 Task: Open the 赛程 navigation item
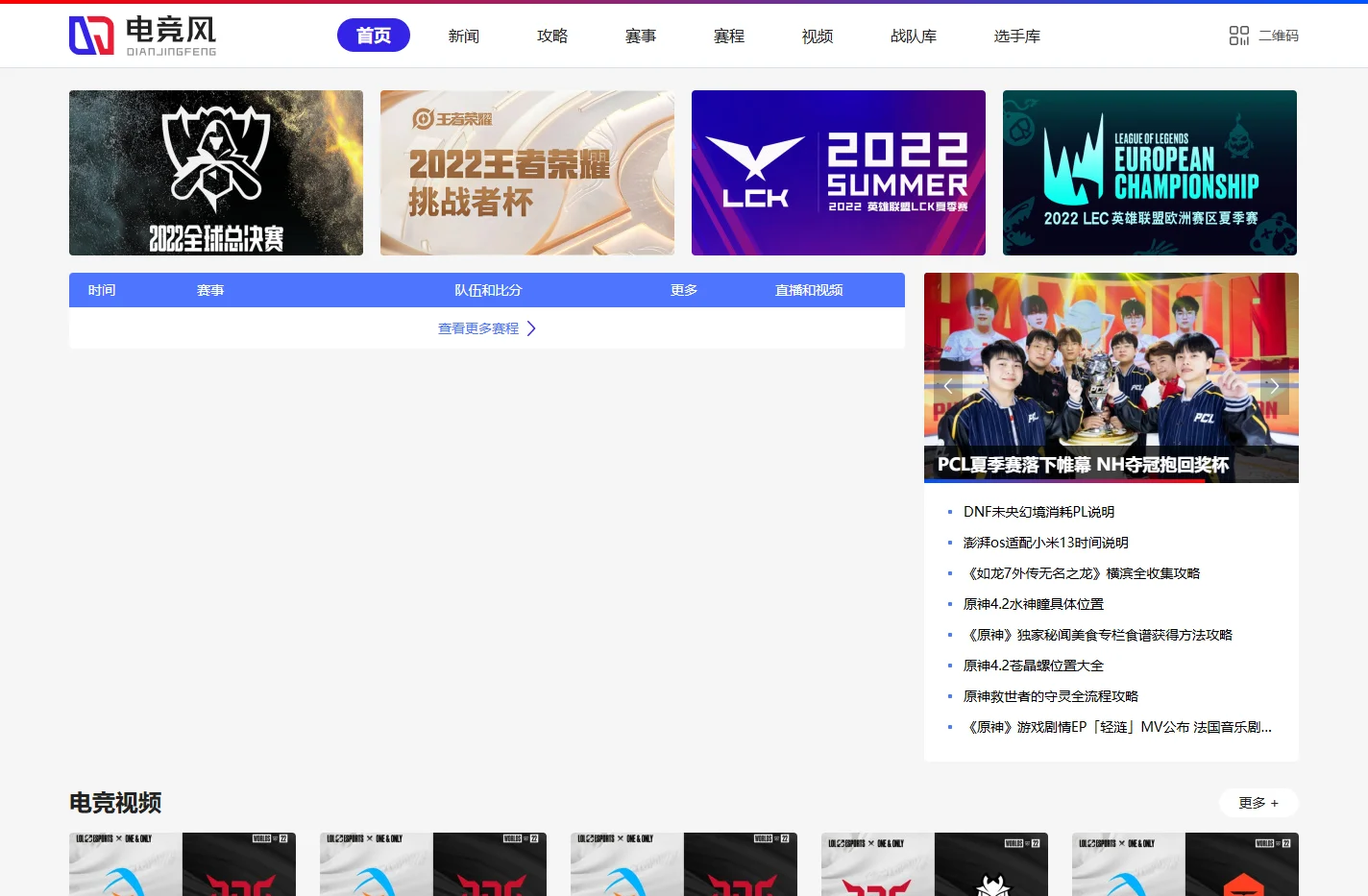729,36
